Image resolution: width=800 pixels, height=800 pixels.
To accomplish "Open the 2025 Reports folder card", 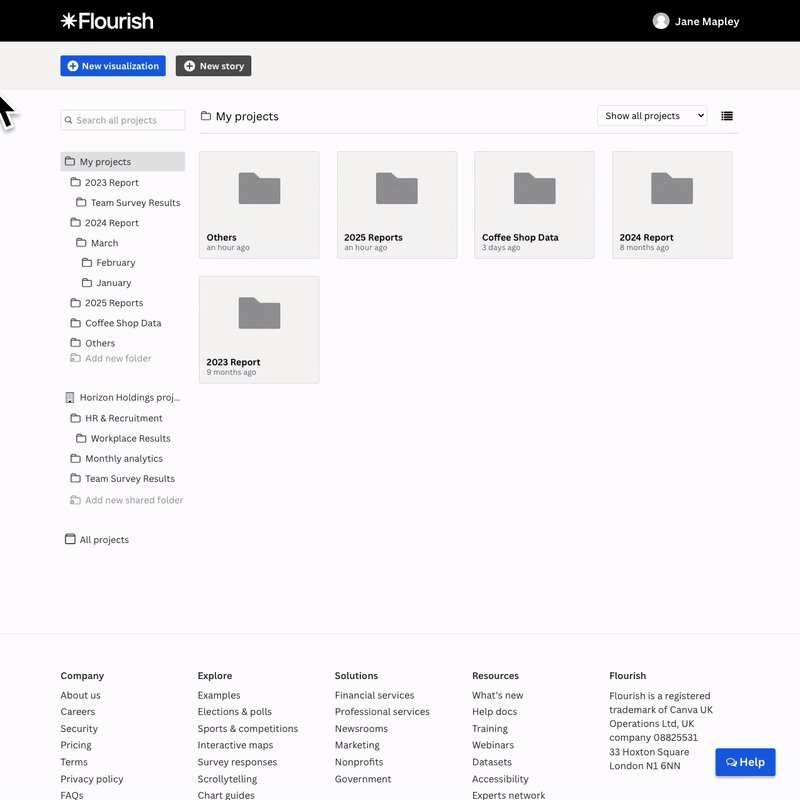I will 396,205.
